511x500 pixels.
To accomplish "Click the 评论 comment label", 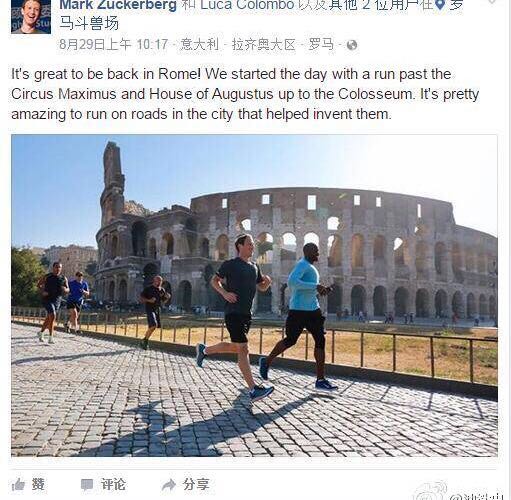I will coord(113,485).
